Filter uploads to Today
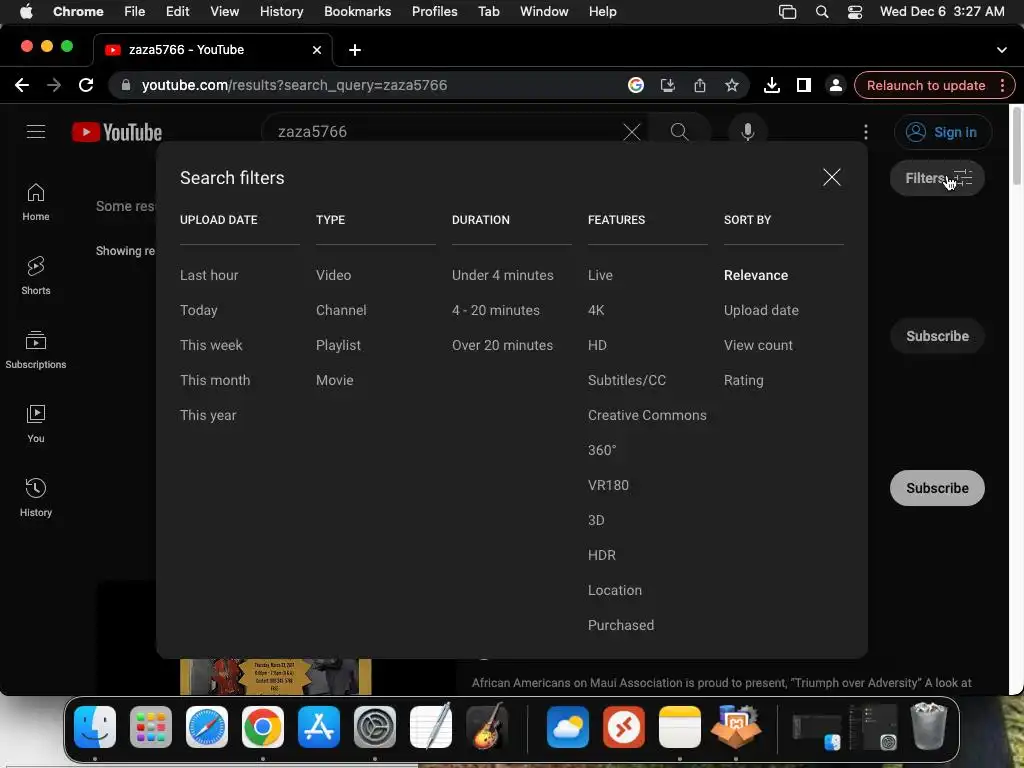1024x768 pixels. (x=199, y=310)
